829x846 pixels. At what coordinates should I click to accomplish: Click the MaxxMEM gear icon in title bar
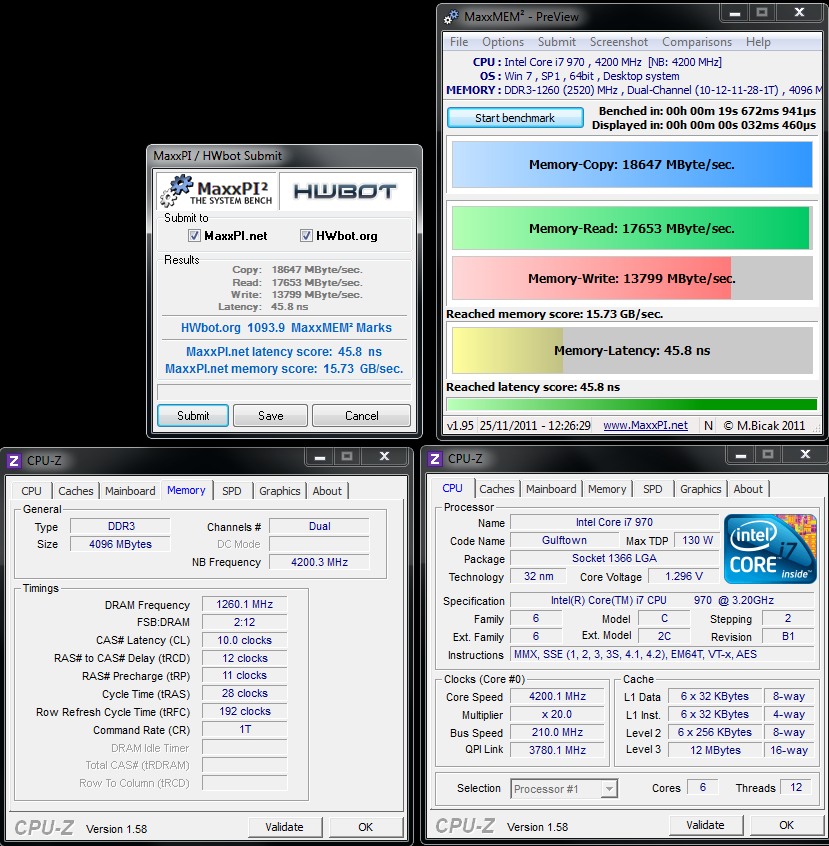click(x=451, y=17)
